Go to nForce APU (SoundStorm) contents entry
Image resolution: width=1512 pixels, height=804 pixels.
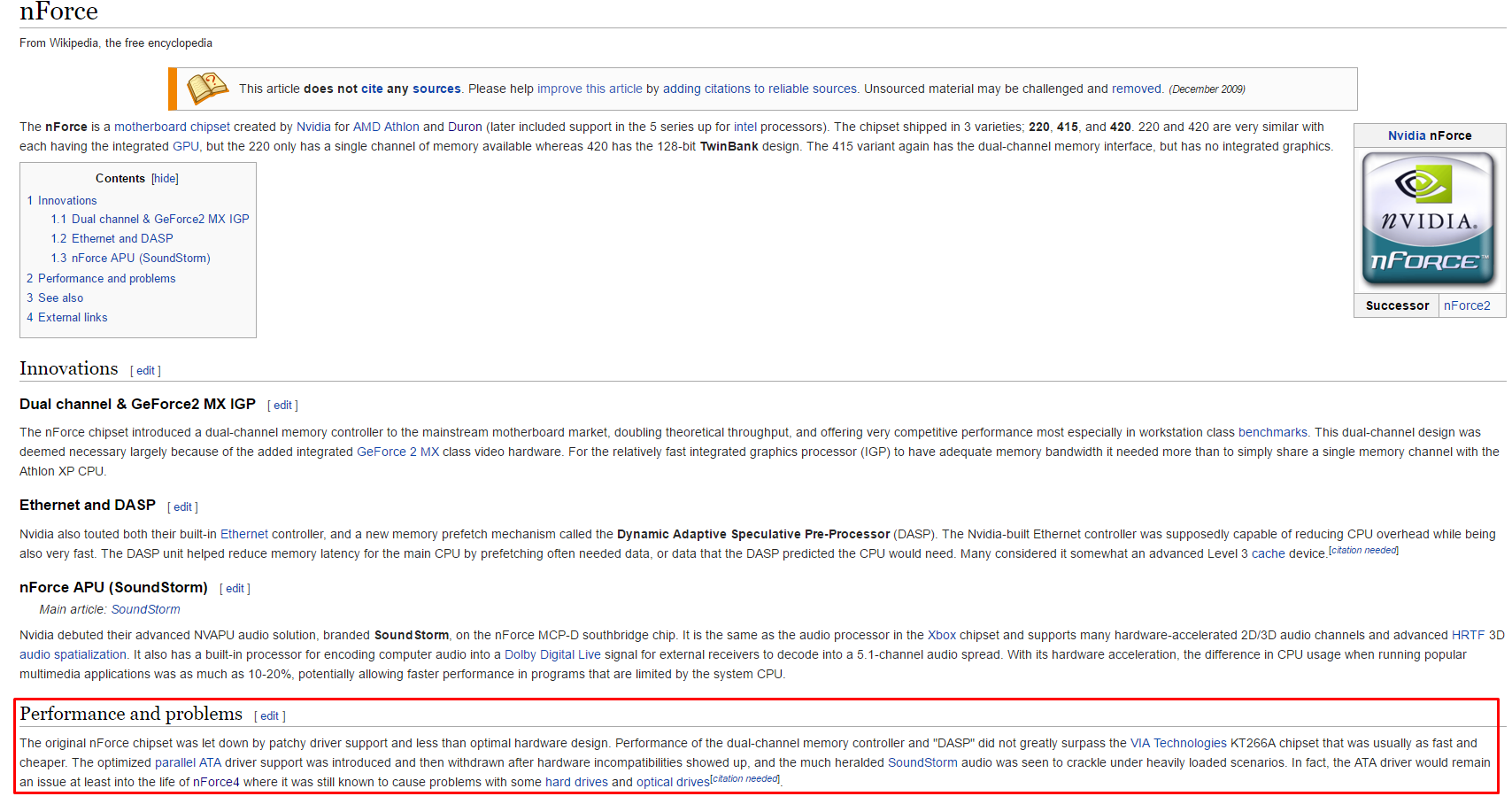[x=130, y=259]
